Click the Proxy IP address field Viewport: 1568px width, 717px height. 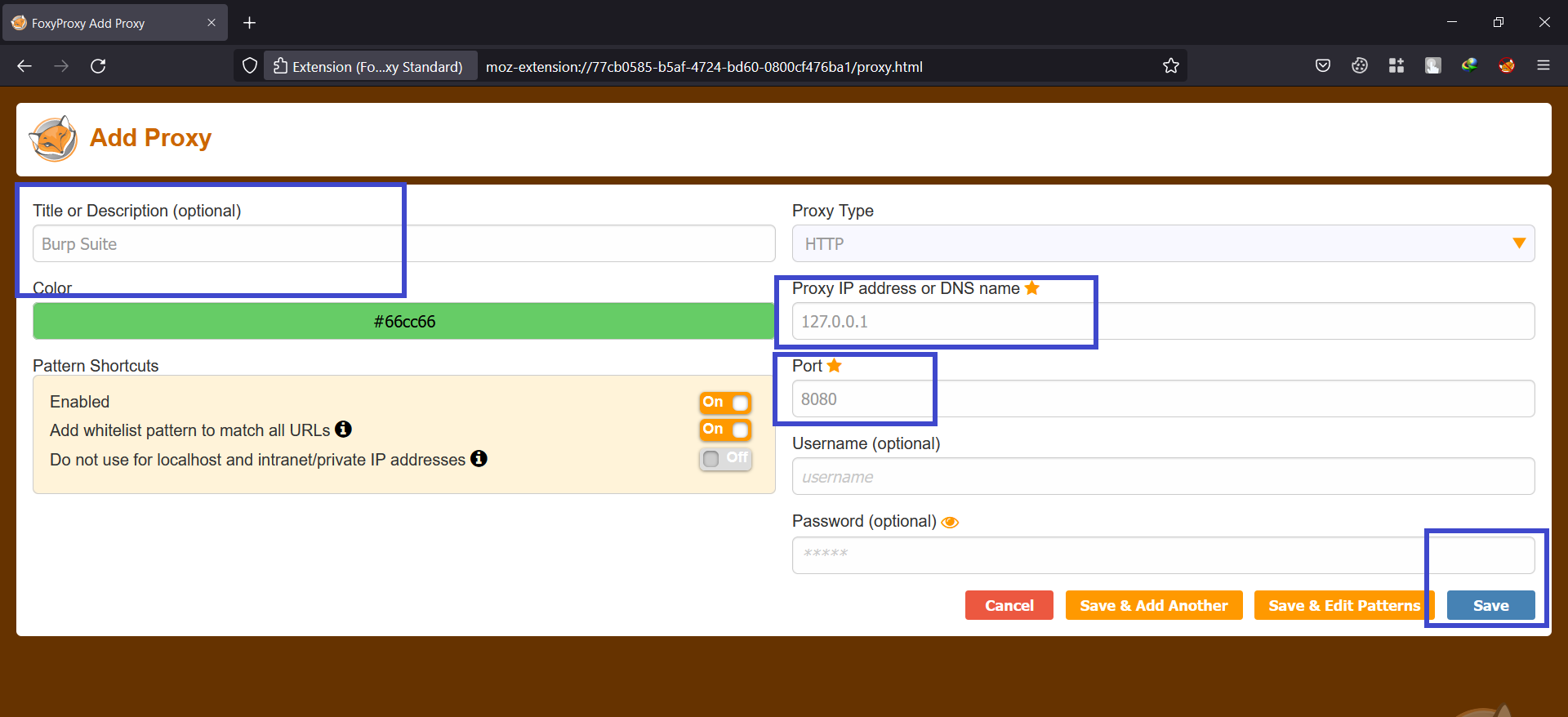[x=1163, y=321]
